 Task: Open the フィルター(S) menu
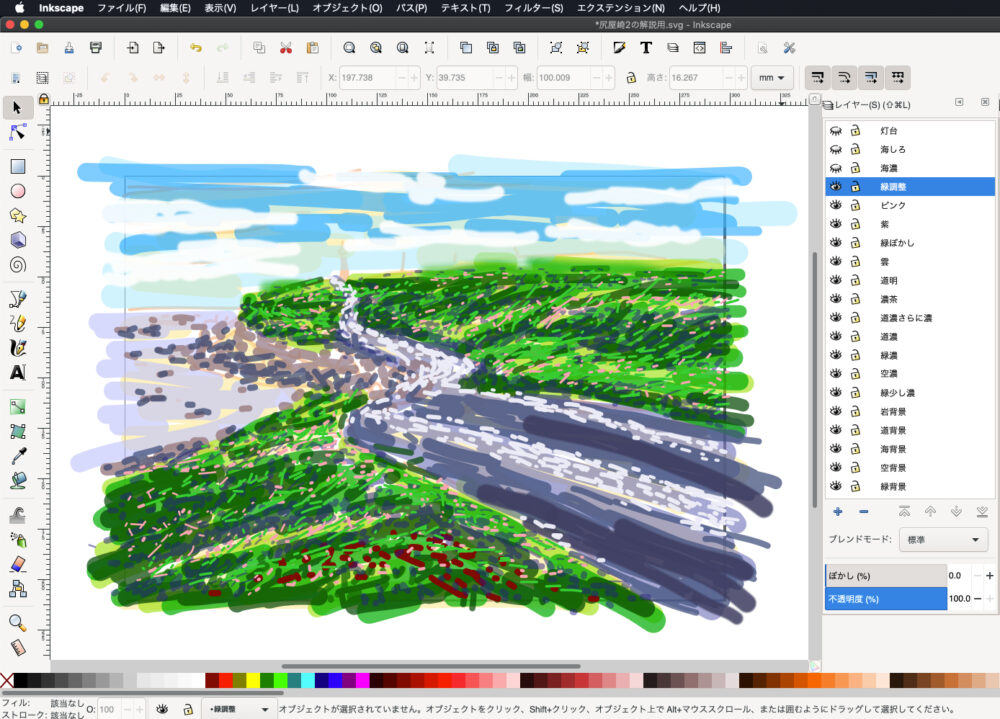[x=533, y=8]
